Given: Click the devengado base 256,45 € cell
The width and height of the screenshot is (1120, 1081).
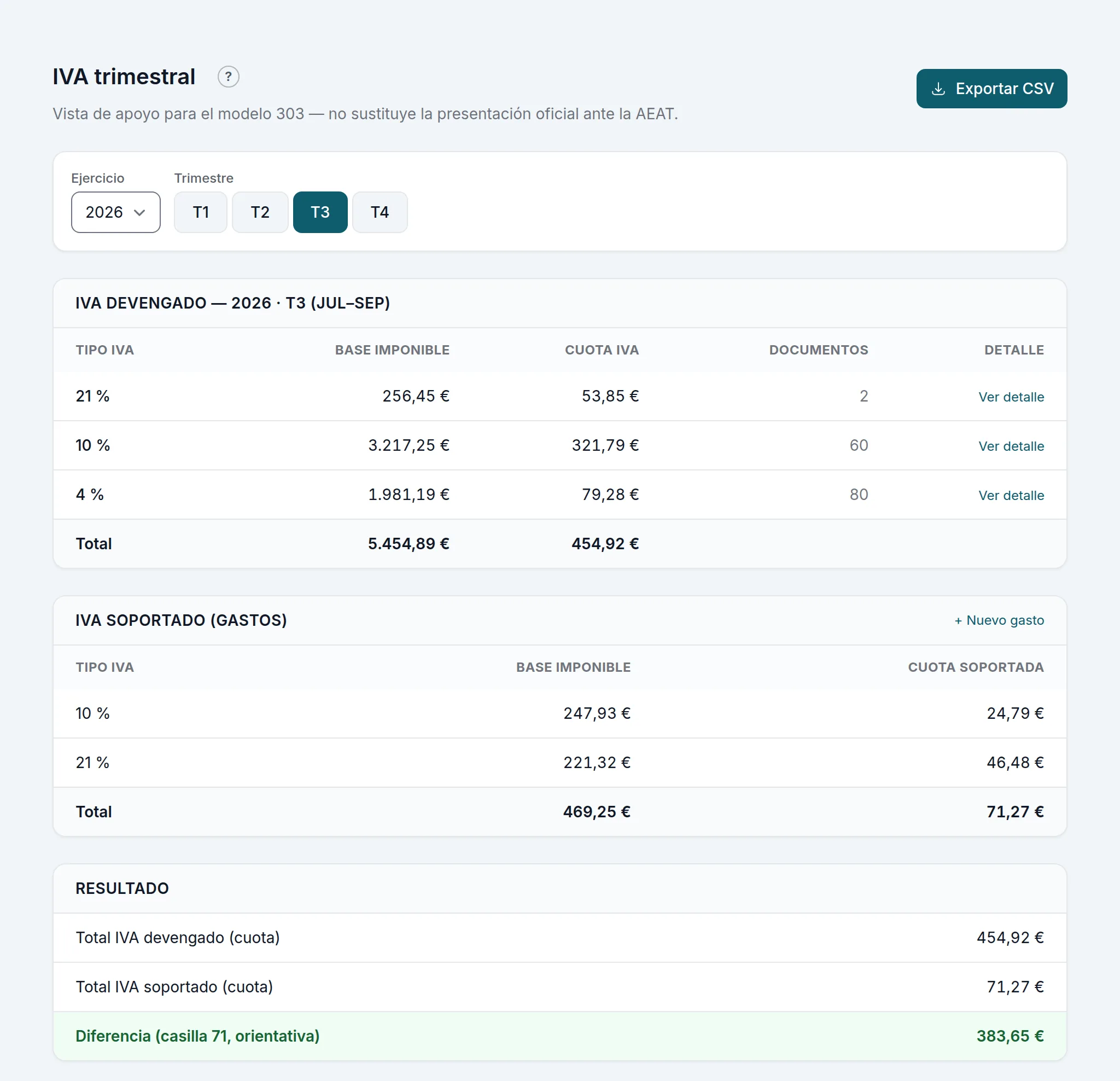Looking at the screenshot, I should click(x=416, y=396).
